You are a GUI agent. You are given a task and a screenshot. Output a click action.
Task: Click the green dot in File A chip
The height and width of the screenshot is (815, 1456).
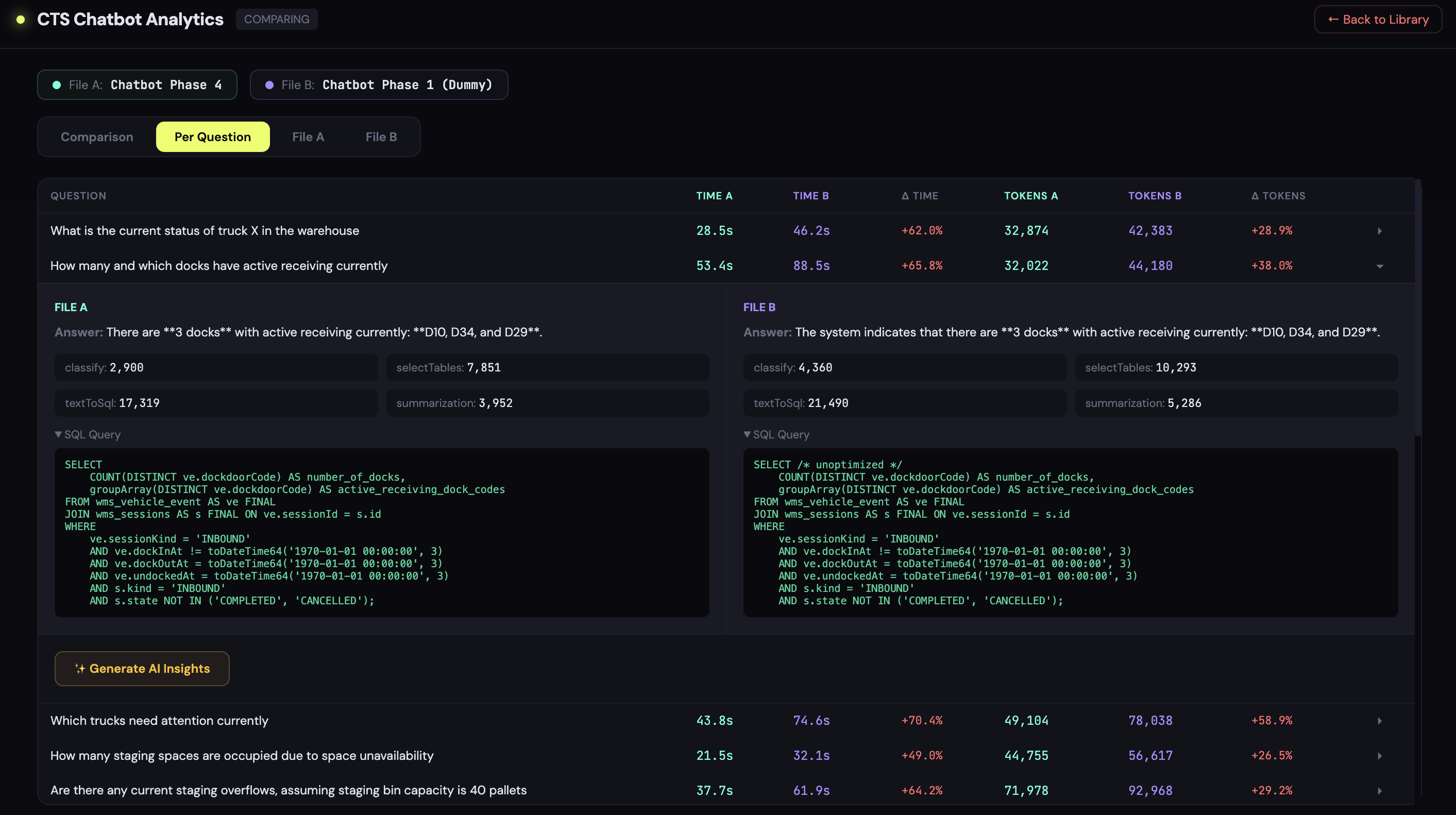click(x=57, y=85)
